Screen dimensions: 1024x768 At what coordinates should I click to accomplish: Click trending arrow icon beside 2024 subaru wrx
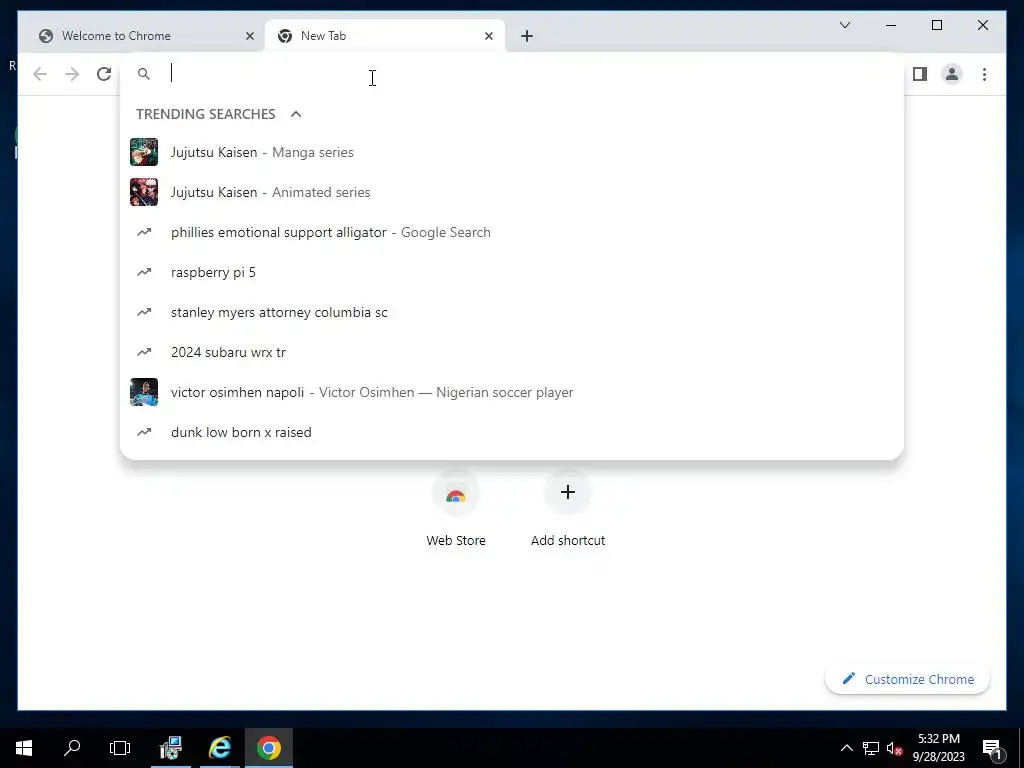click(144, 352)
